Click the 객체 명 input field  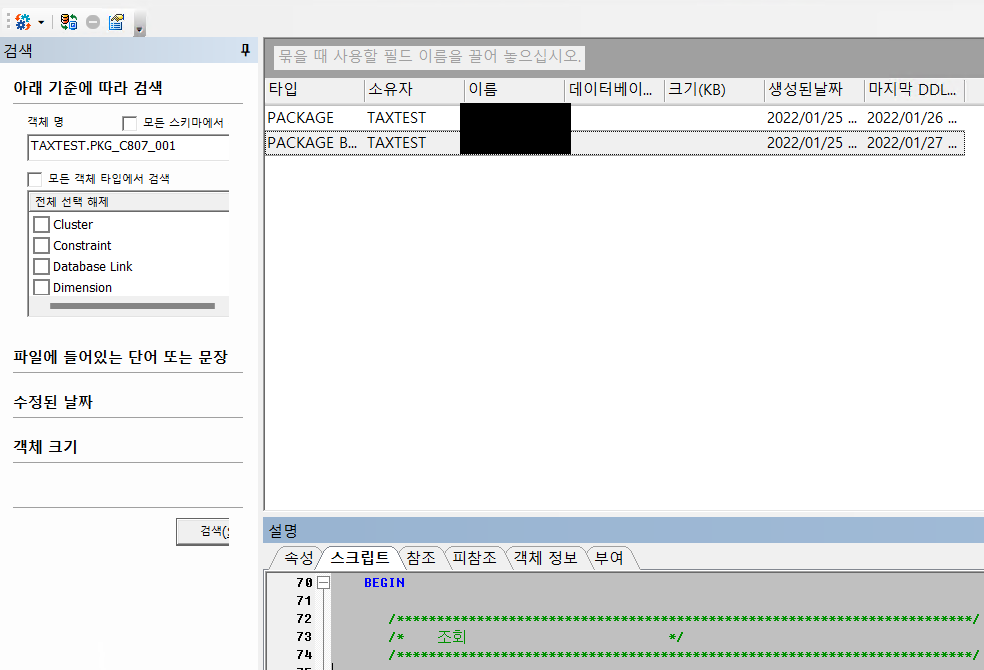128,146
